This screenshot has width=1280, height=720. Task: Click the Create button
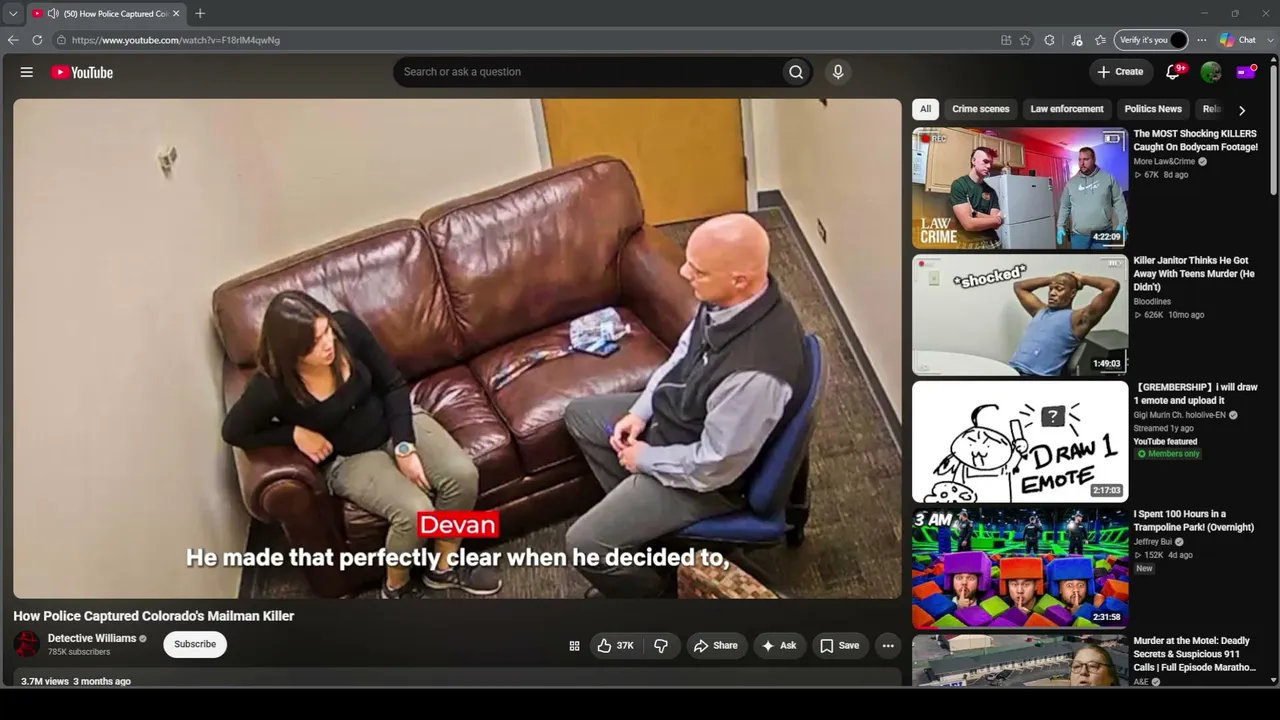[1120, 72]
